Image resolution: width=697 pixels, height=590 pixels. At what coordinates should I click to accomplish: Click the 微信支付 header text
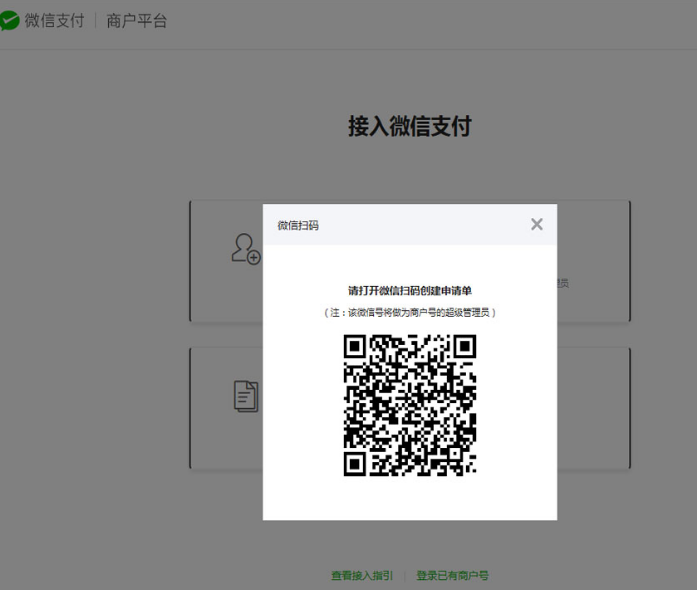coord(54,20)
